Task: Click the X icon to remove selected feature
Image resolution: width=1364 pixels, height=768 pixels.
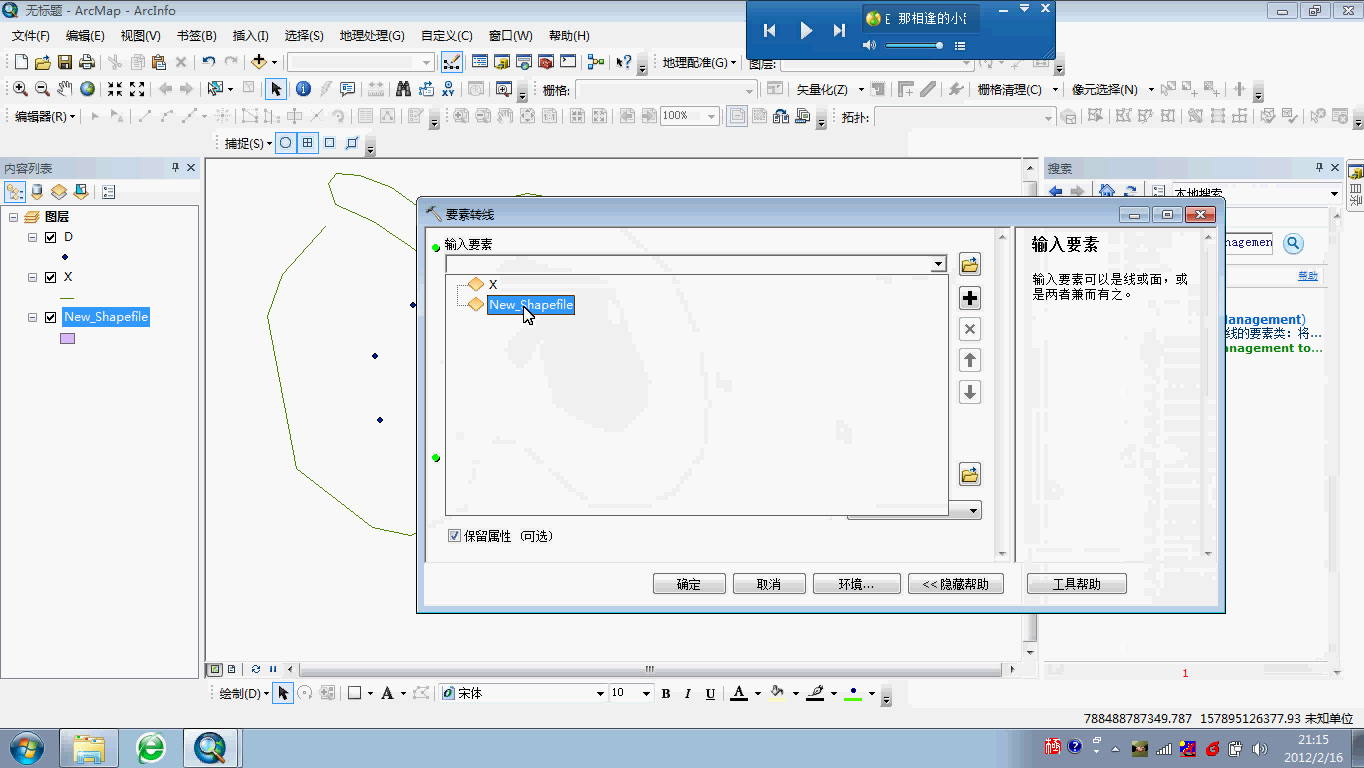Action: point(969,328)
